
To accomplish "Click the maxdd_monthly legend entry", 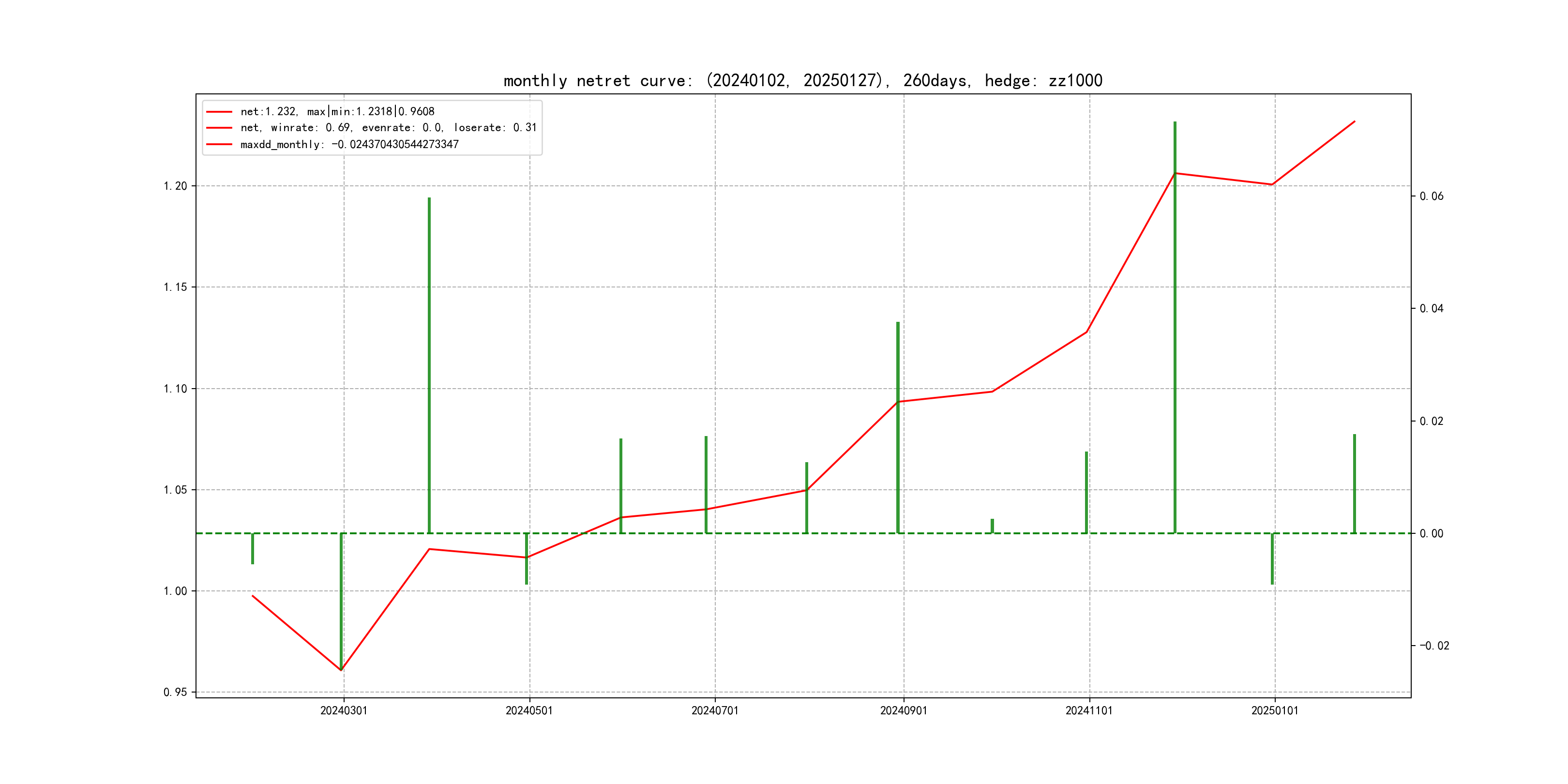I will point(349,144).
